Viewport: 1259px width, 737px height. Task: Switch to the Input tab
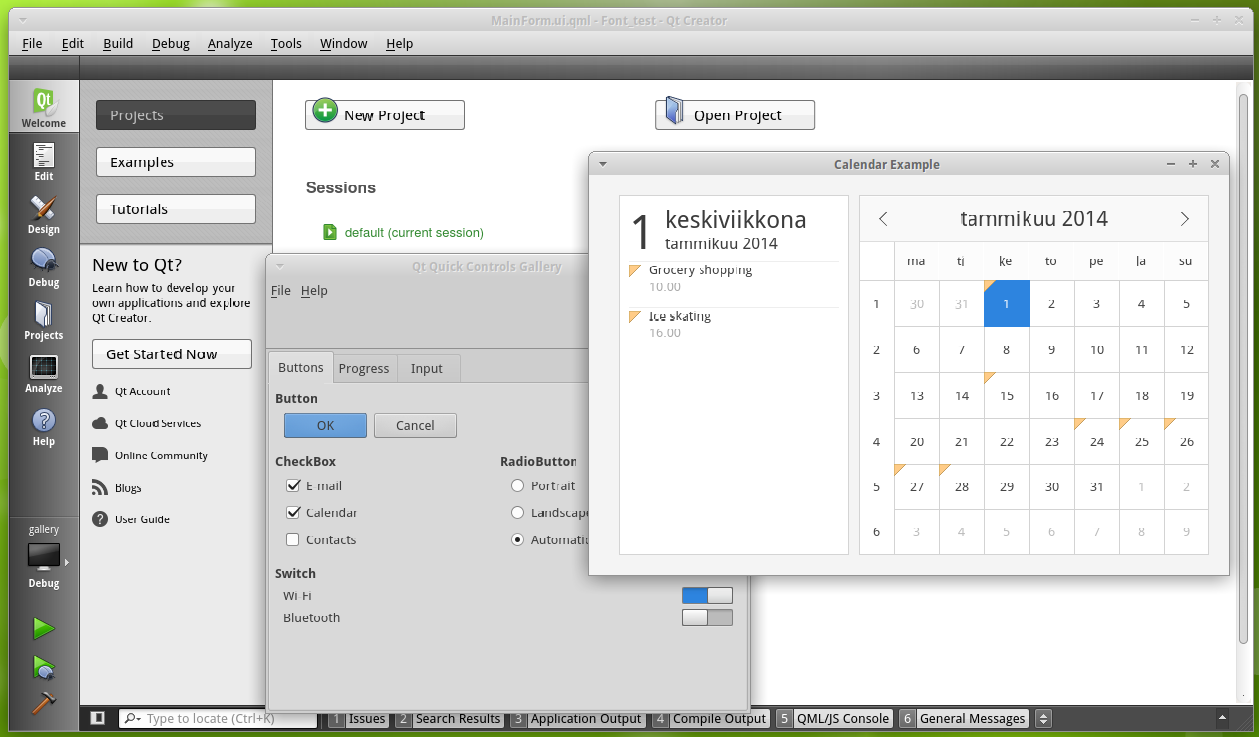(427, 369)
